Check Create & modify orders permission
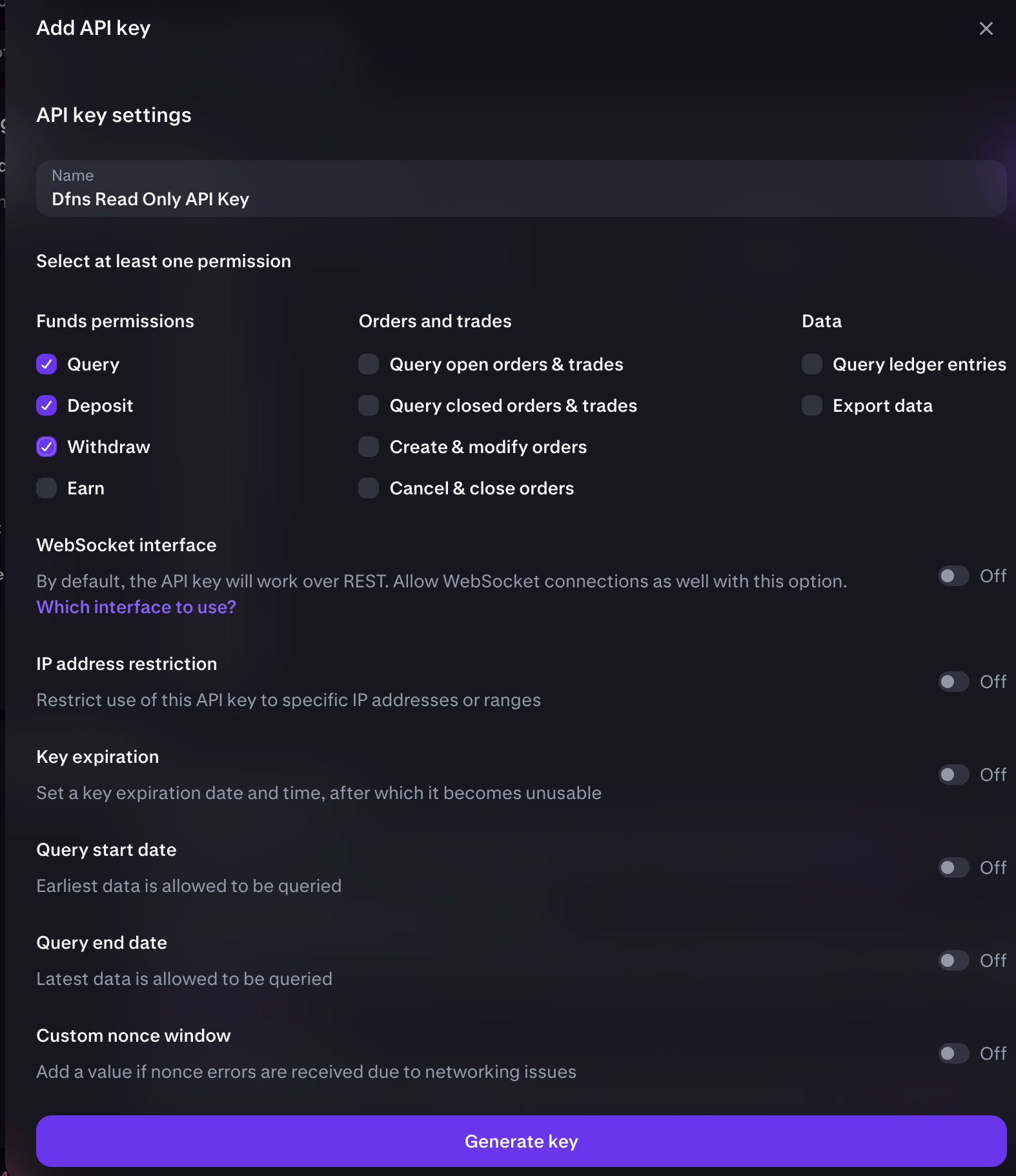 point(369,447)
